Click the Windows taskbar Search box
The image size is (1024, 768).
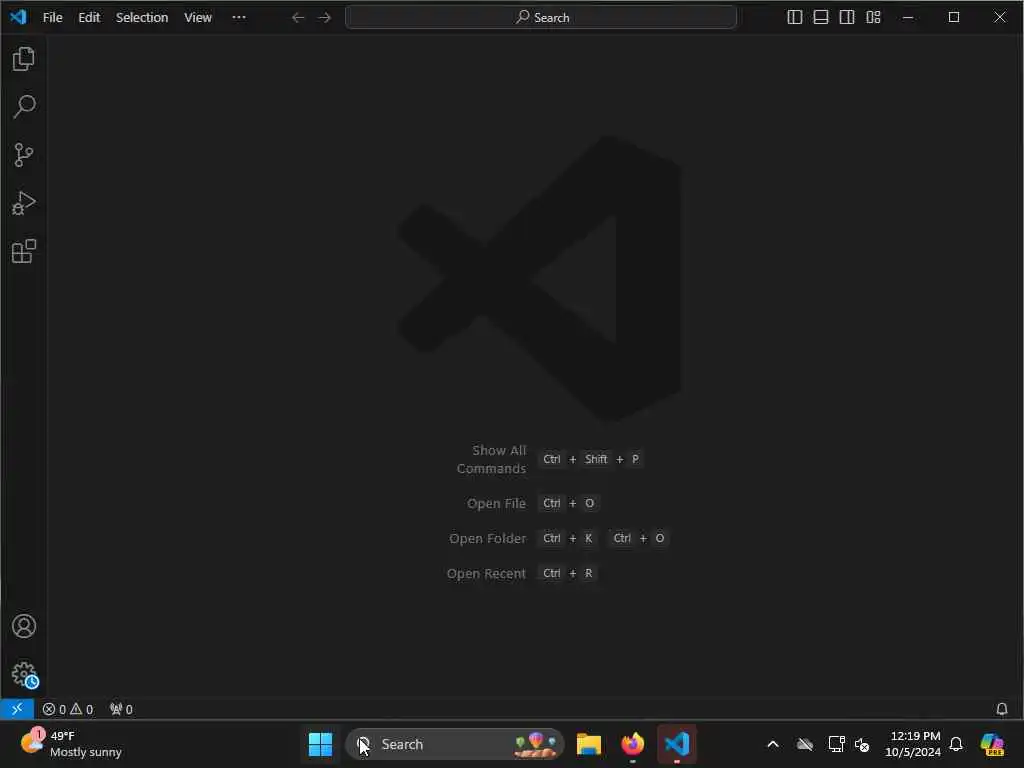pos(455,744)
